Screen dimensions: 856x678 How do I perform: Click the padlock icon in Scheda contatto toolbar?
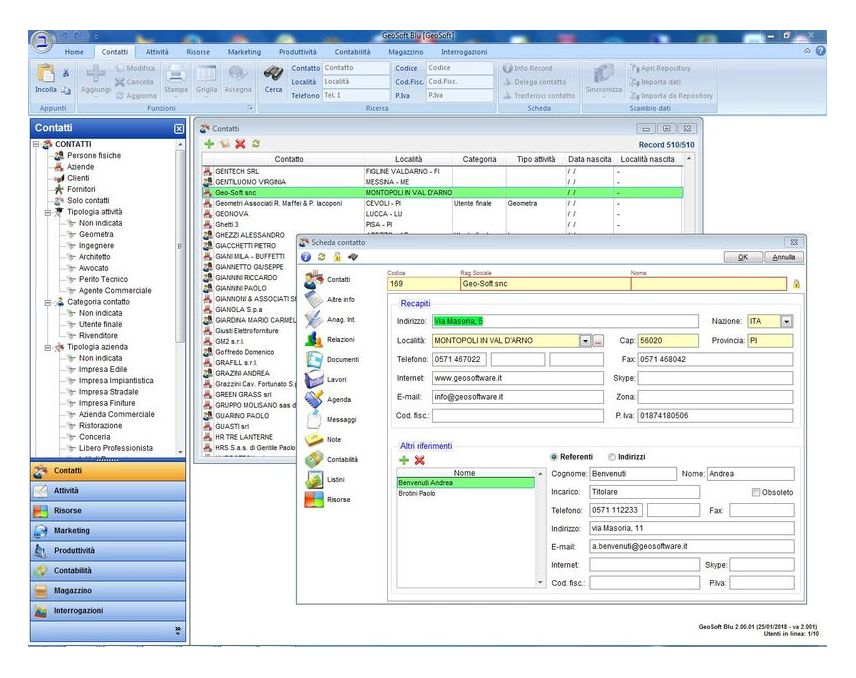point(337,257)
